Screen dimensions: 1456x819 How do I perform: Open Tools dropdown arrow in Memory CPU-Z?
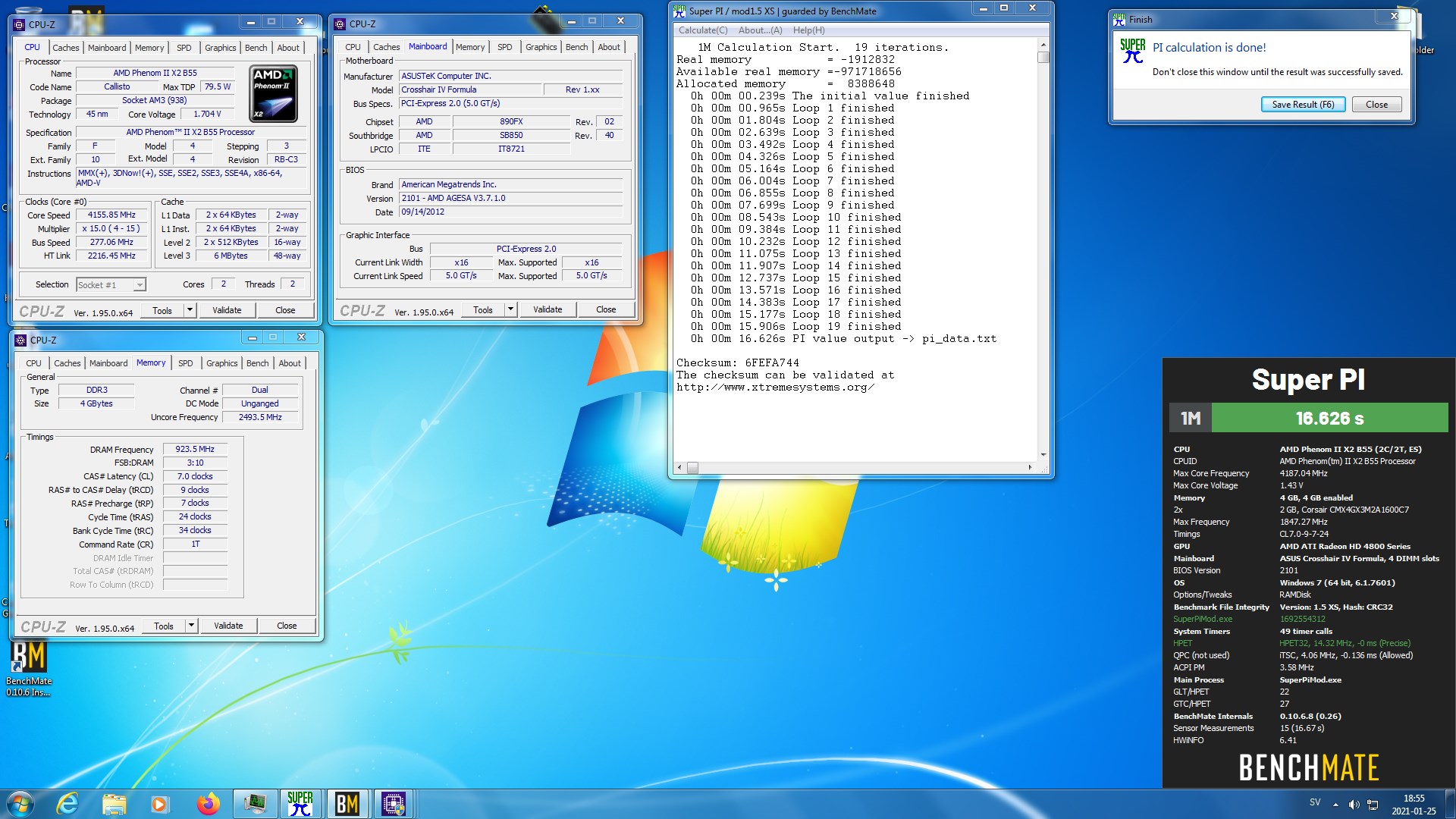(x=191, y=625)
